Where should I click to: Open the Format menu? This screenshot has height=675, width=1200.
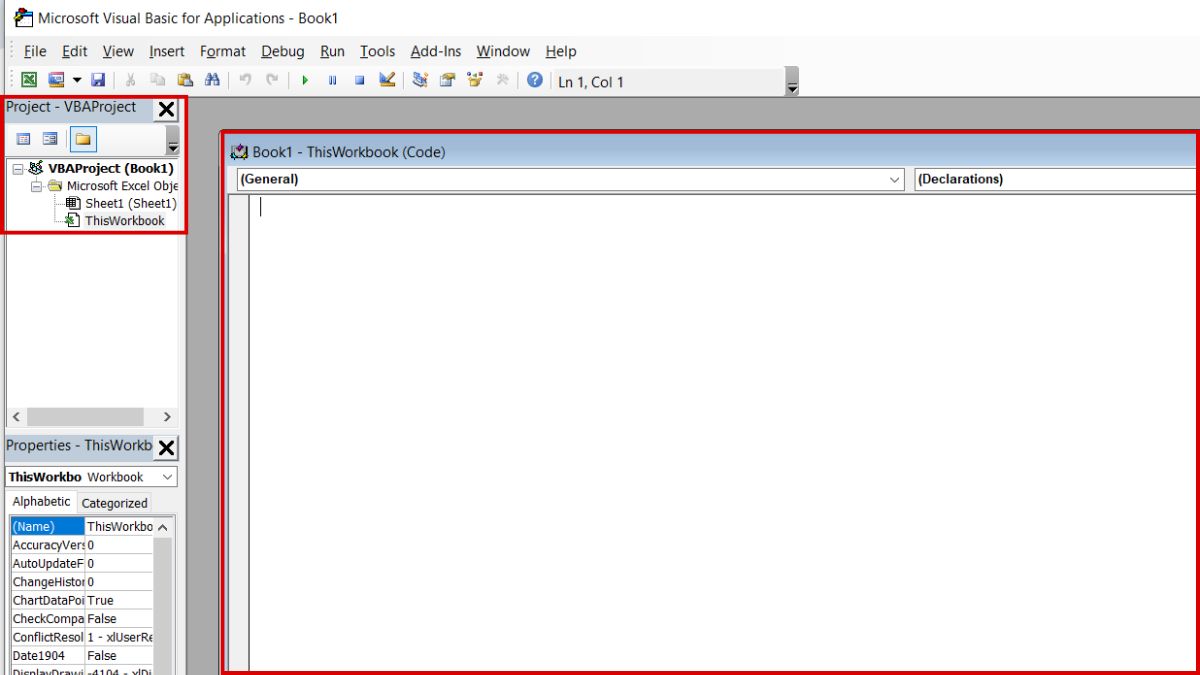coord(222,51)
